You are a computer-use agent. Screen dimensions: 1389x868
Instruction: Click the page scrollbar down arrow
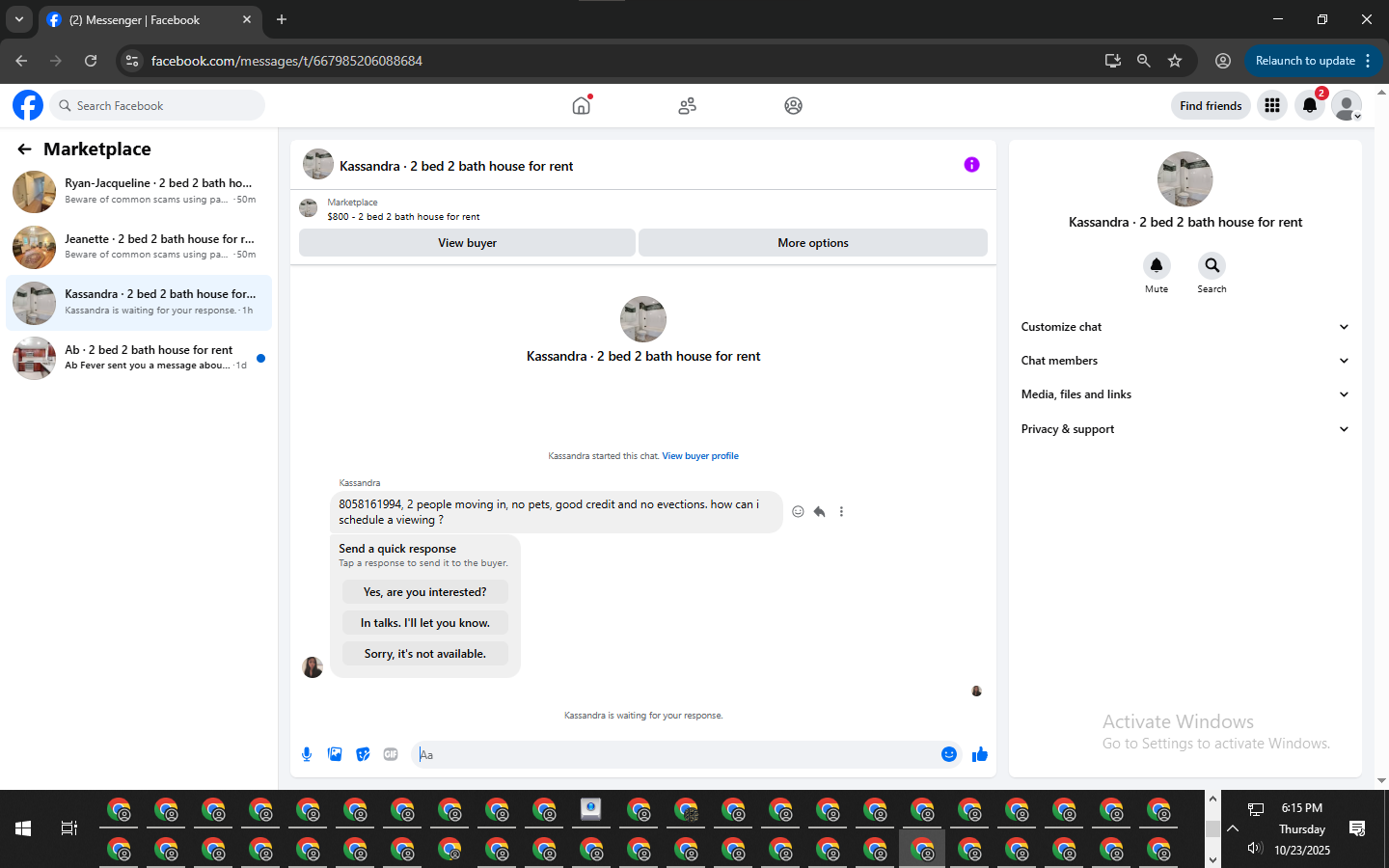[1381, 781]
